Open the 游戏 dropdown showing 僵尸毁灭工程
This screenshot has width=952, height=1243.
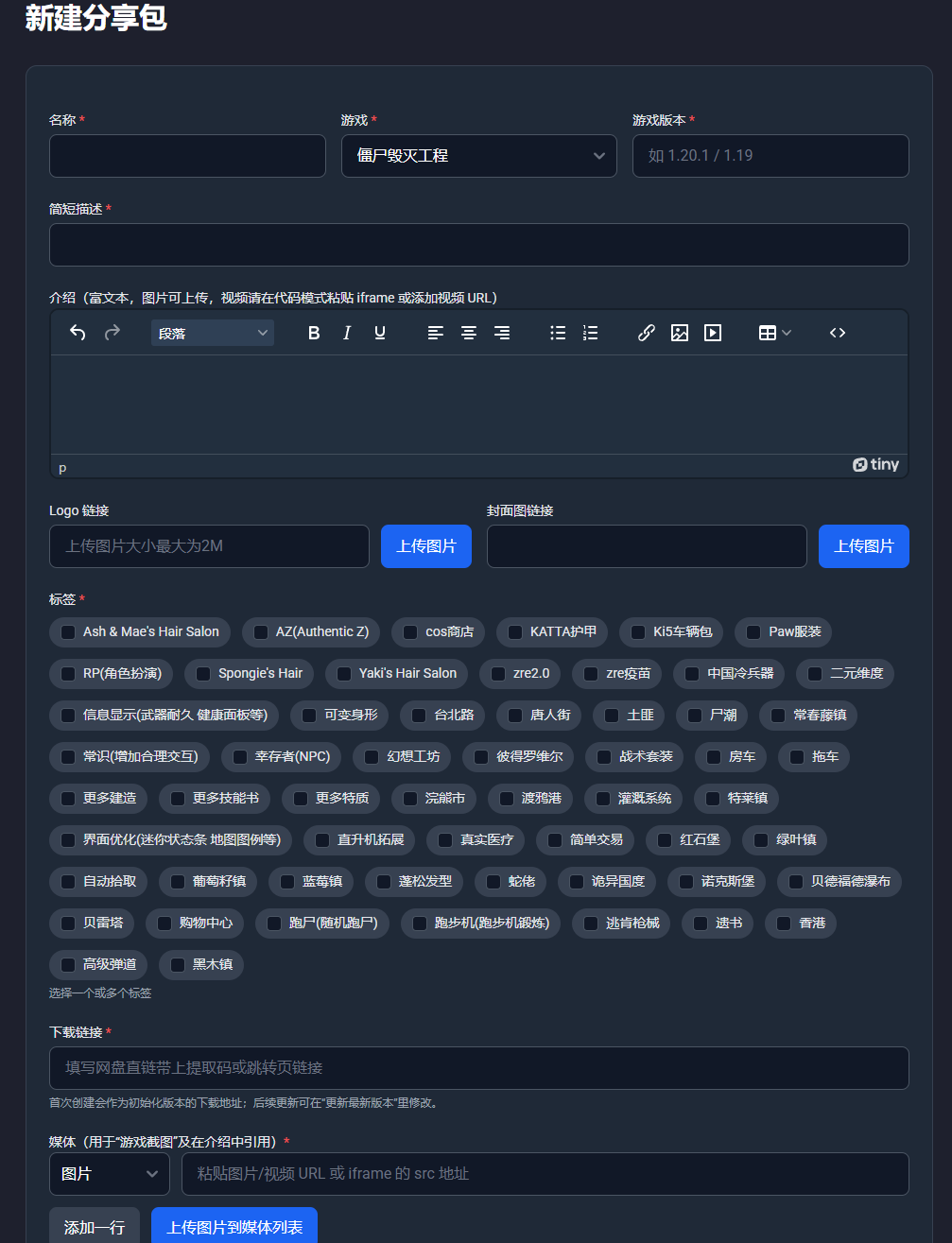(x=478, y=156)
